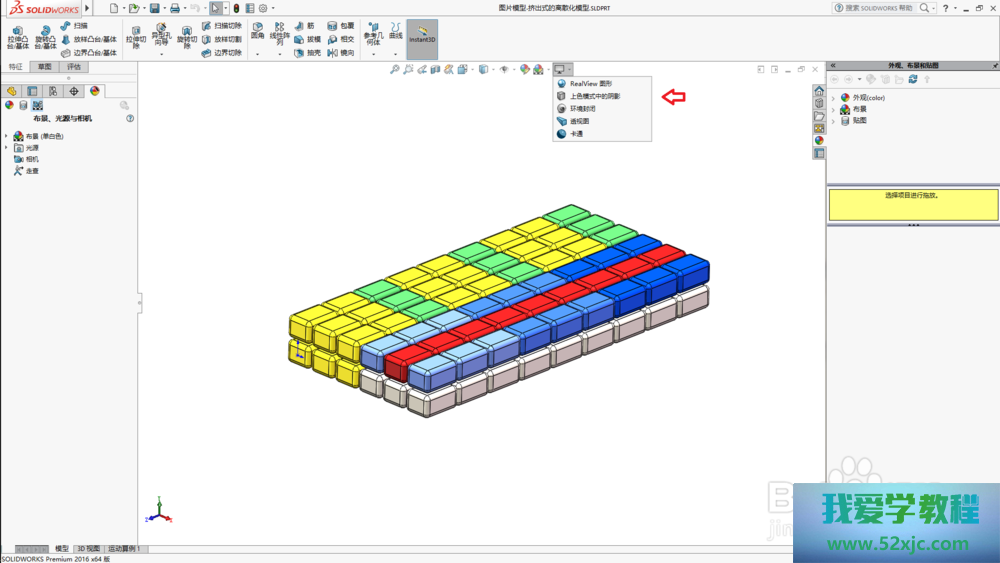Select the 旋转凸台/基体 revolve boss tool

point(45,37)
